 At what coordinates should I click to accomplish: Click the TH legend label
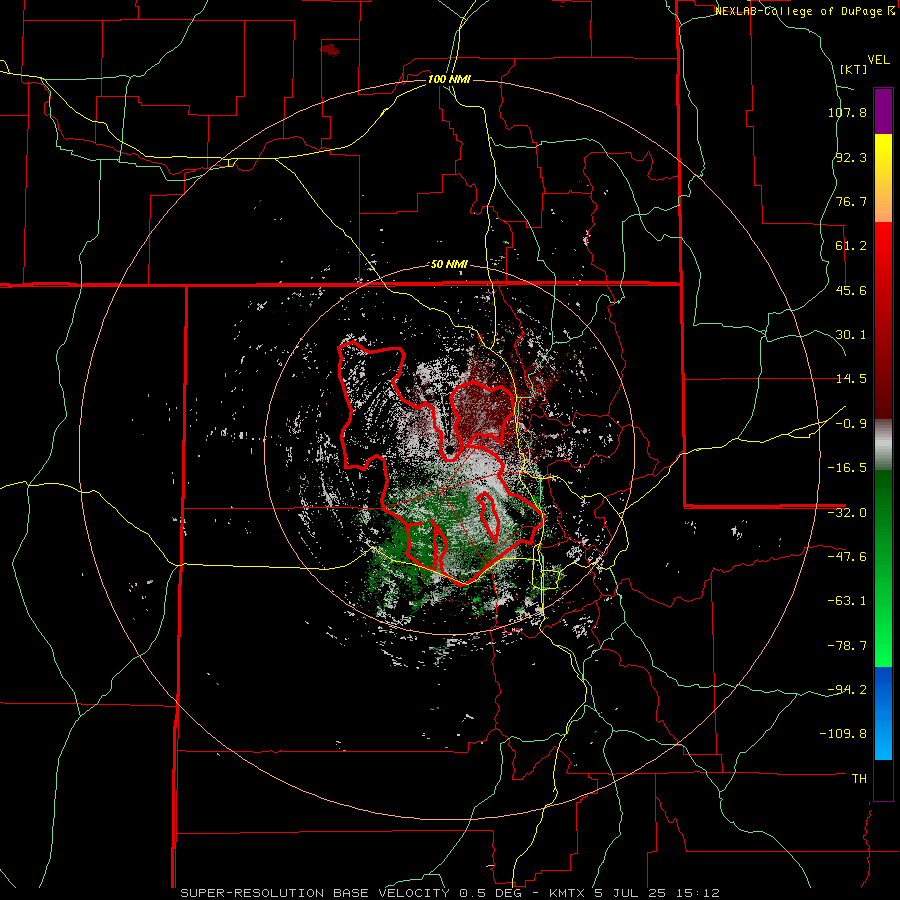point(859,779)
